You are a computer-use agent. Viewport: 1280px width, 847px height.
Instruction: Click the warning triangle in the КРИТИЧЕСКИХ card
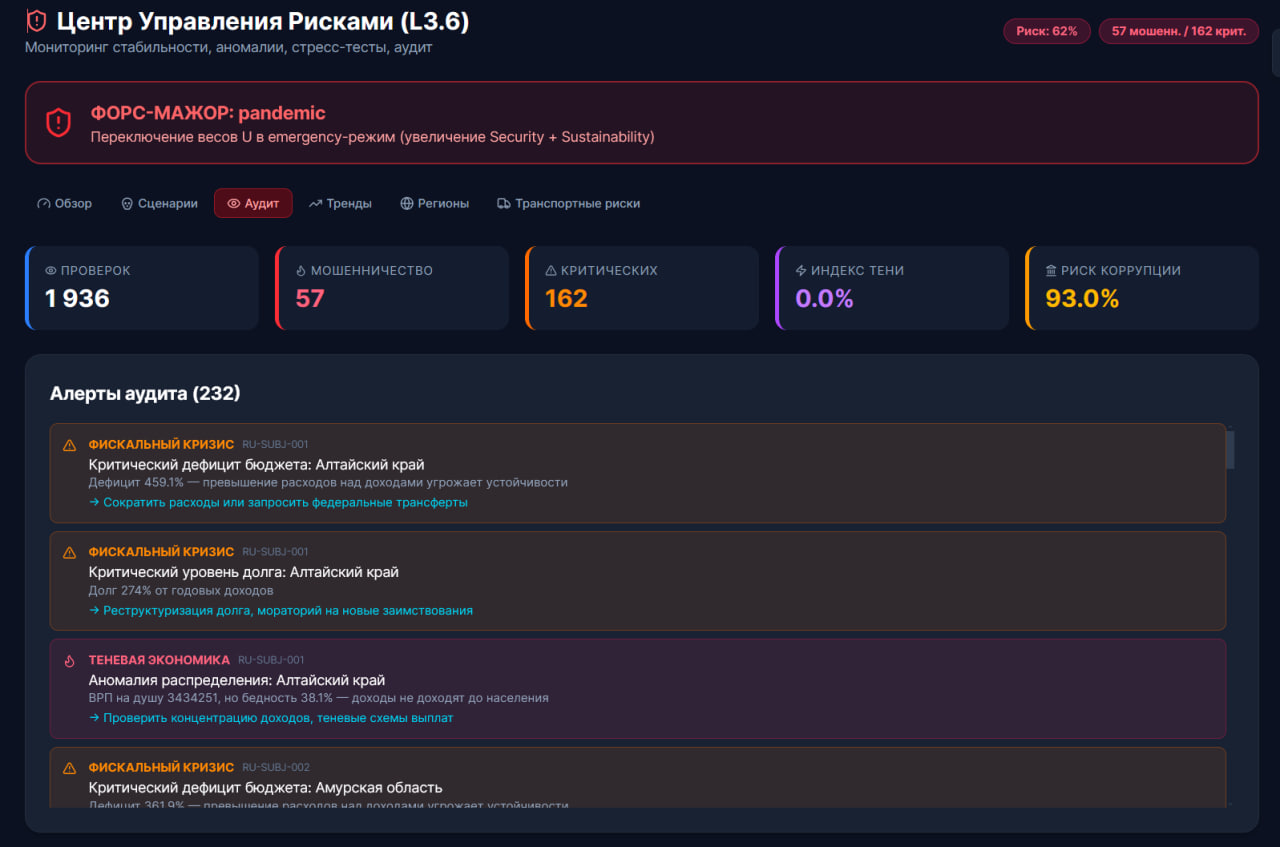click(x=551, y=271)
